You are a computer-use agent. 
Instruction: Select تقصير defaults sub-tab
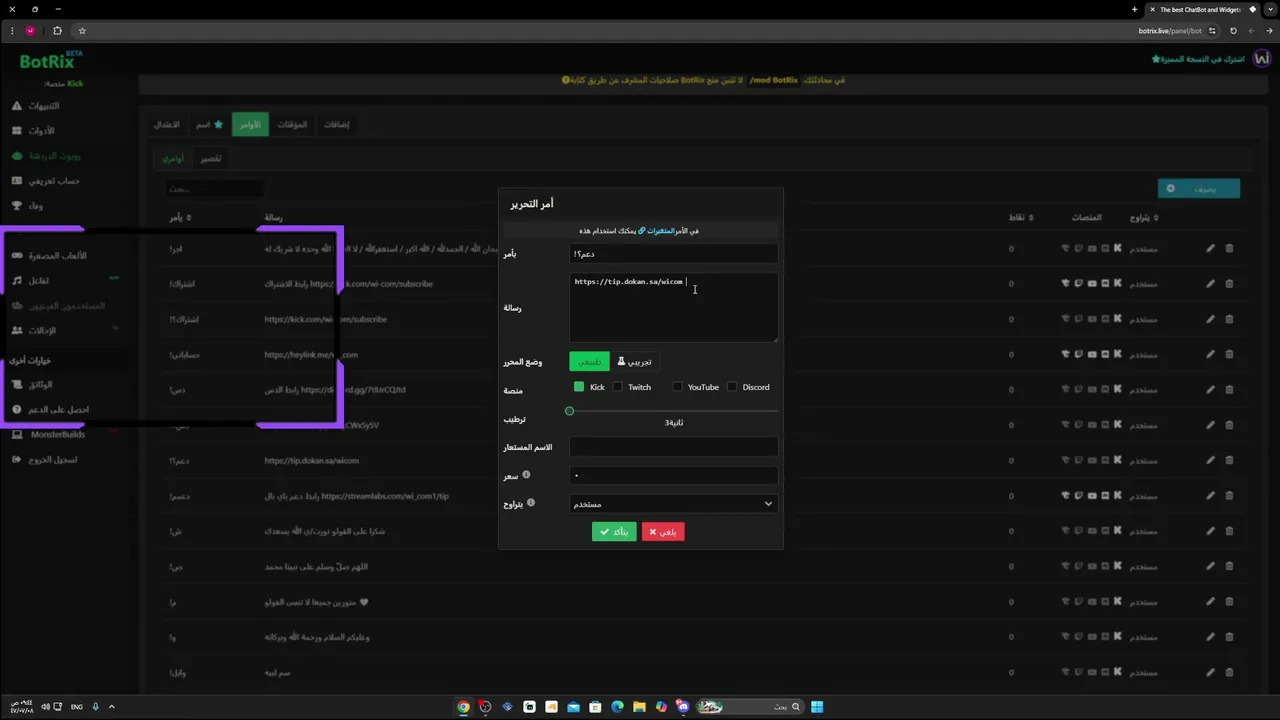[211, 158]
